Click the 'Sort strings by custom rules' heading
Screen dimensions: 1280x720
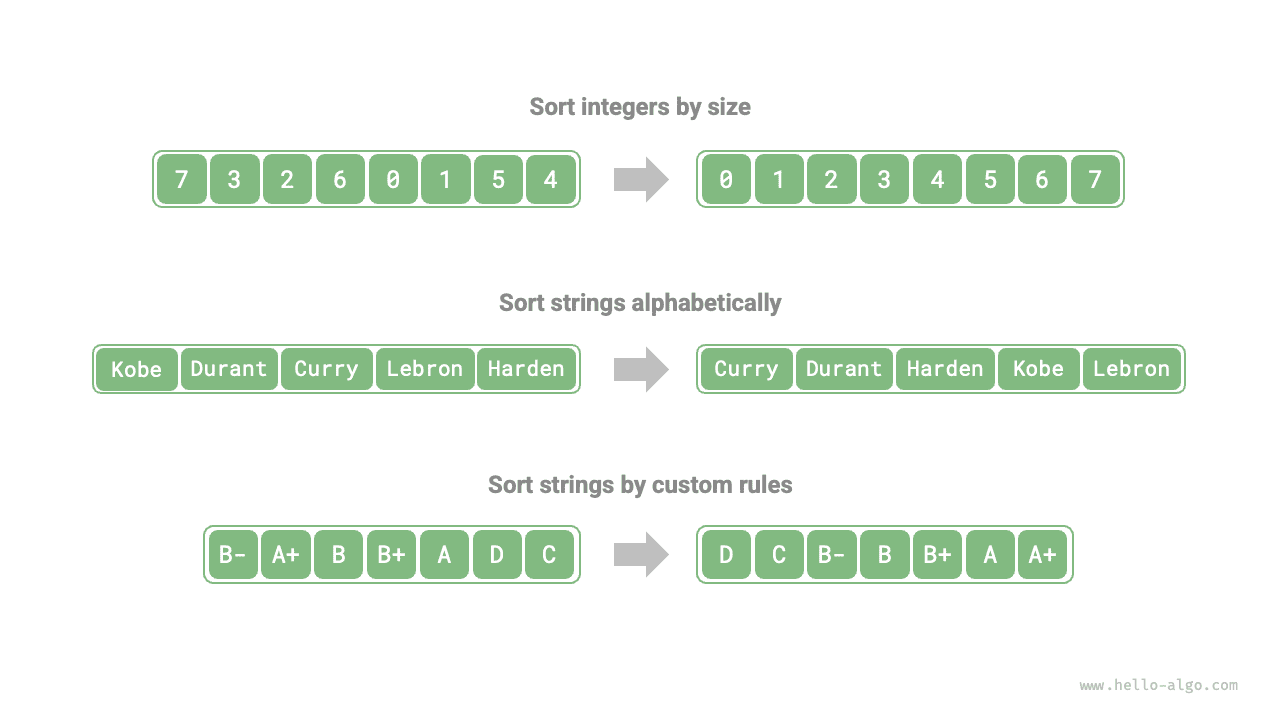click(640, 485)
